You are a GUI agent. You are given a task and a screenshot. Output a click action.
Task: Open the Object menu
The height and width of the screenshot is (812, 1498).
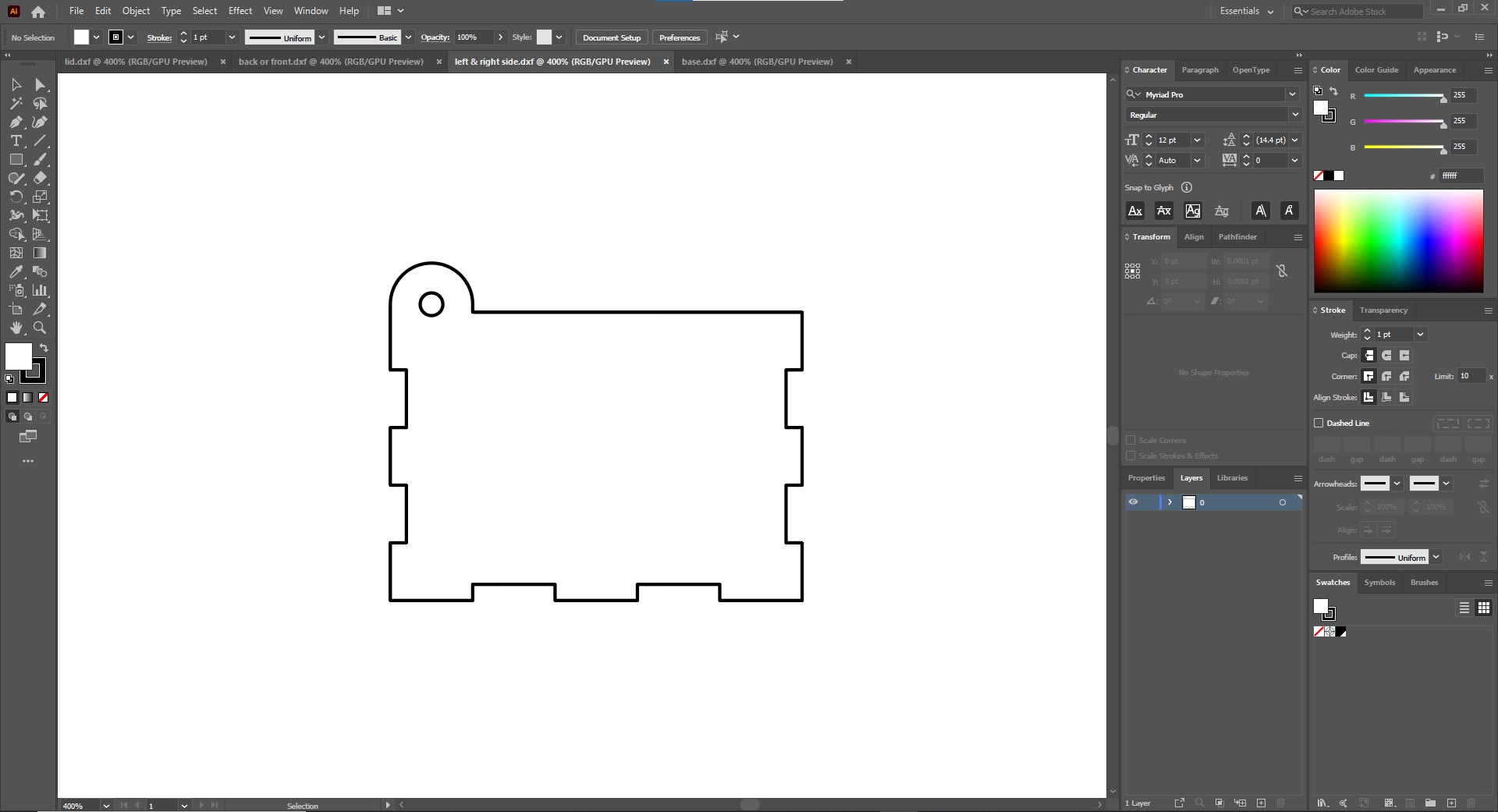(136, 11)
